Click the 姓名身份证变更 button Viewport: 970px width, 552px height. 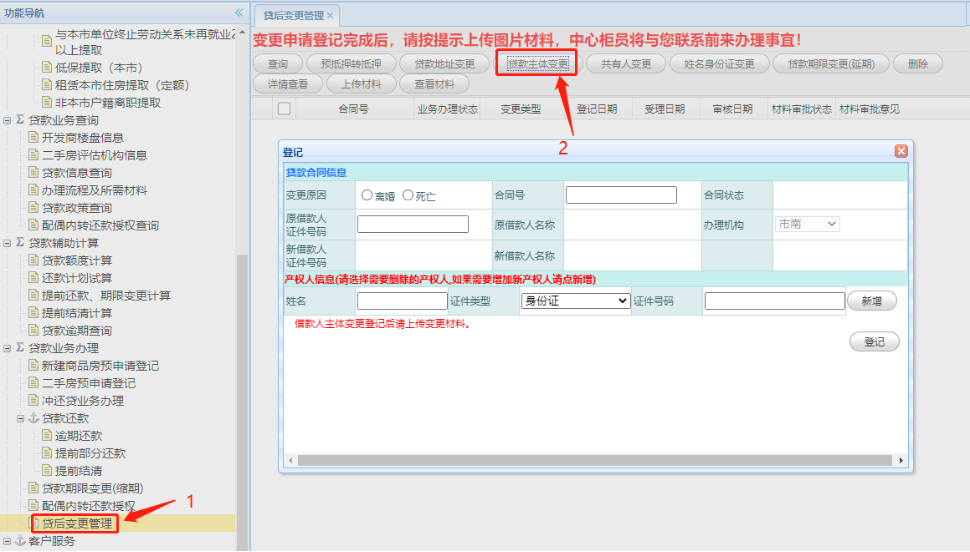coord(719,64)
